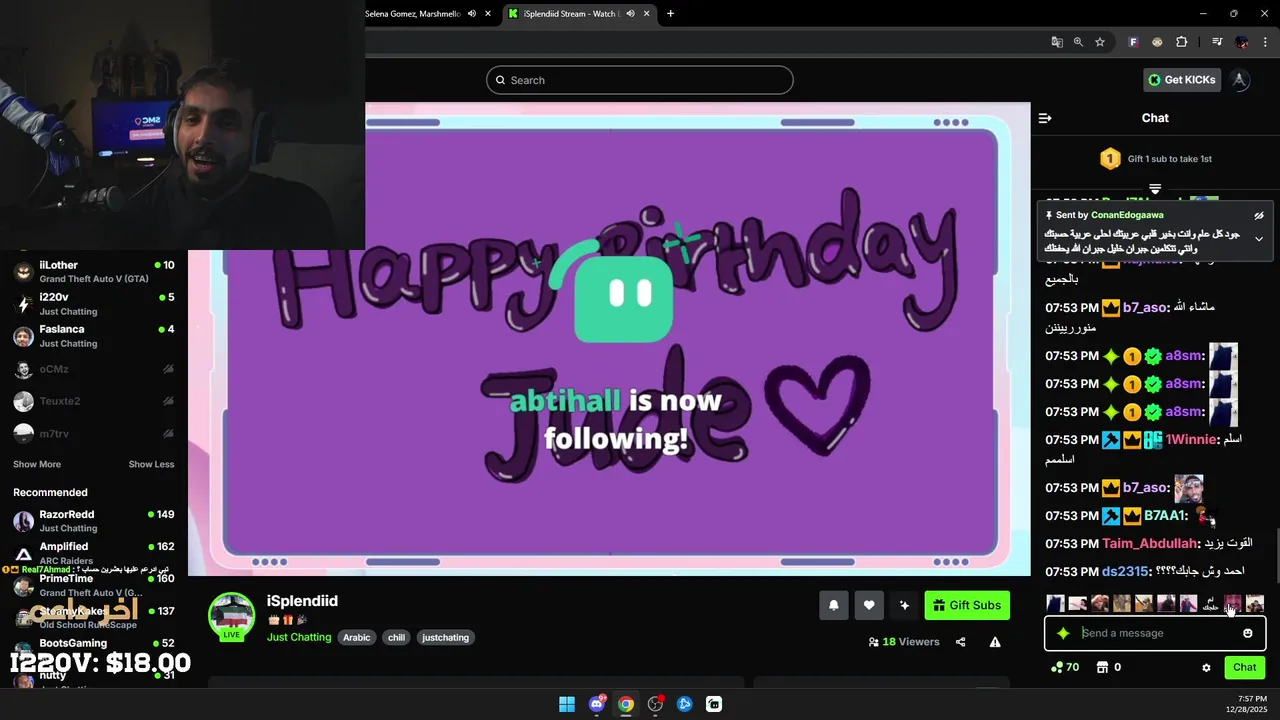Follow iSplendiid with the heart button
This screenshot has width=1280, height=720.
point(869,605)
